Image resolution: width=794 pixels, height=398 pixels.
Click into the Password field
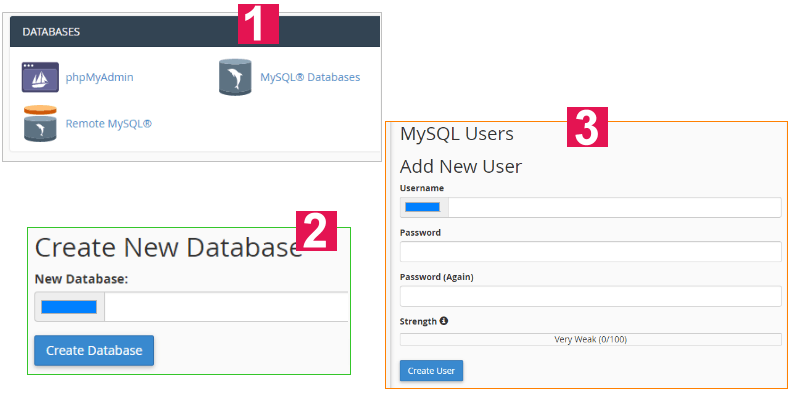590,252
